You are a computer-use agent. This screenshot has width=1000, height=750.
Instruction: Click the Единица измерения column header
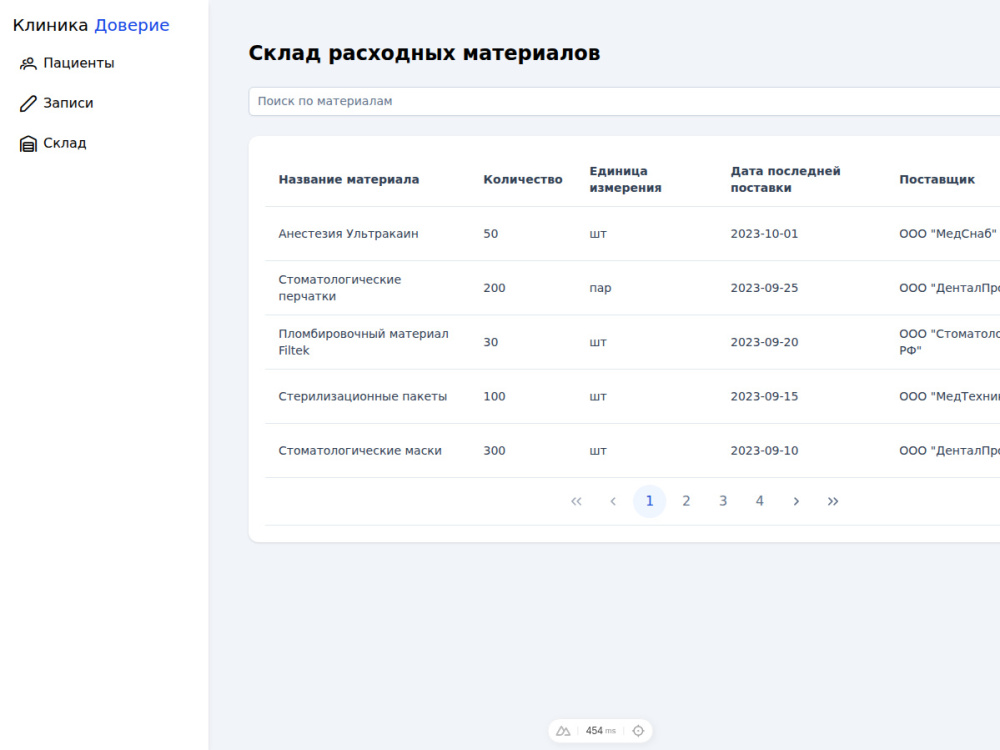tap(626, 179)
